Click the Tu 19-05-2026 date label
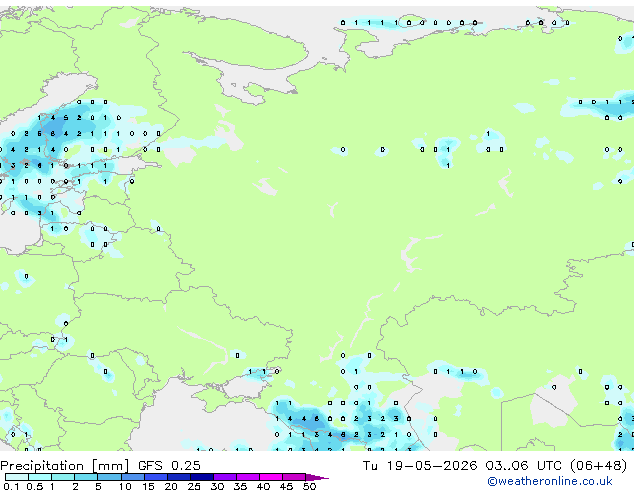Image resolution: width=634 pixels, height=490 pixels. 420,466
